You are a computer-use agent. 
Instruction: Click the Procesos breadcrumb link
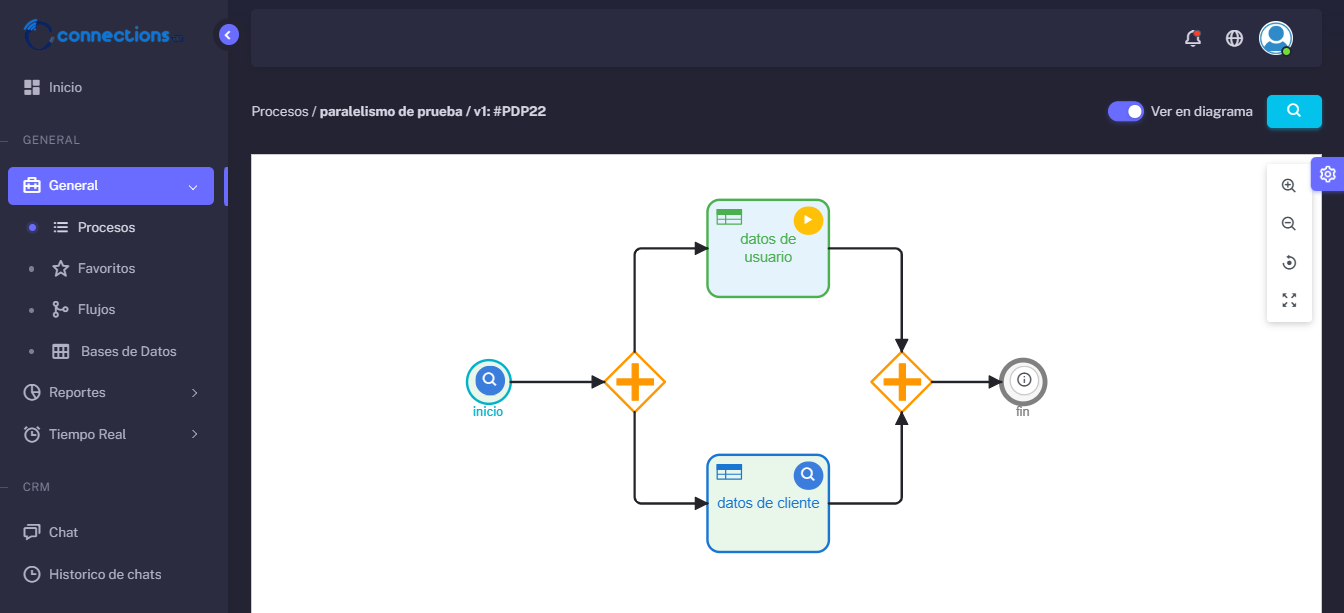(280, 111)
